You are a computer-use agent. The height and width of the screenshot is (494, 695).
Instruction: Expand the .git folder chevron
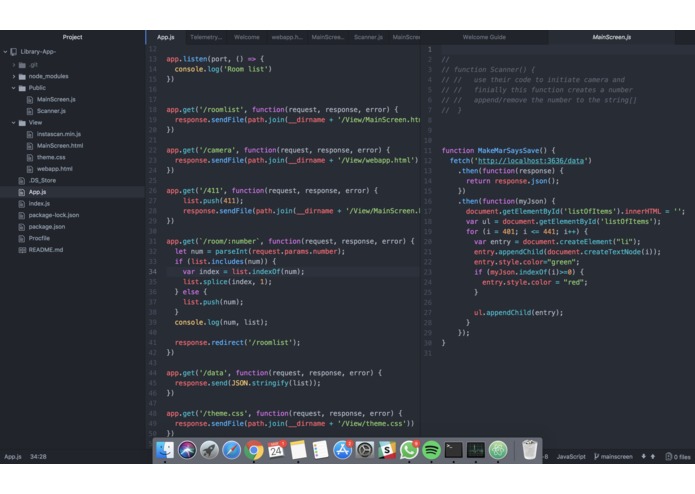click(14, 65)
